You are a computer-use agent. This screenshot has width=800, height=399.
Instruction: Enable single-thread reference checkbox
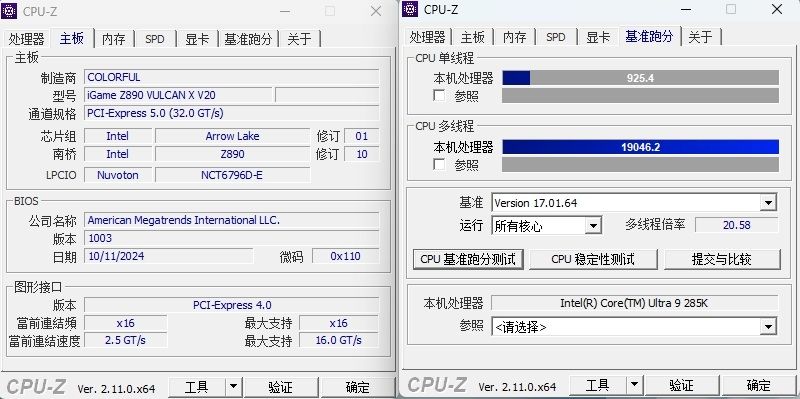(x=439, y=95)
